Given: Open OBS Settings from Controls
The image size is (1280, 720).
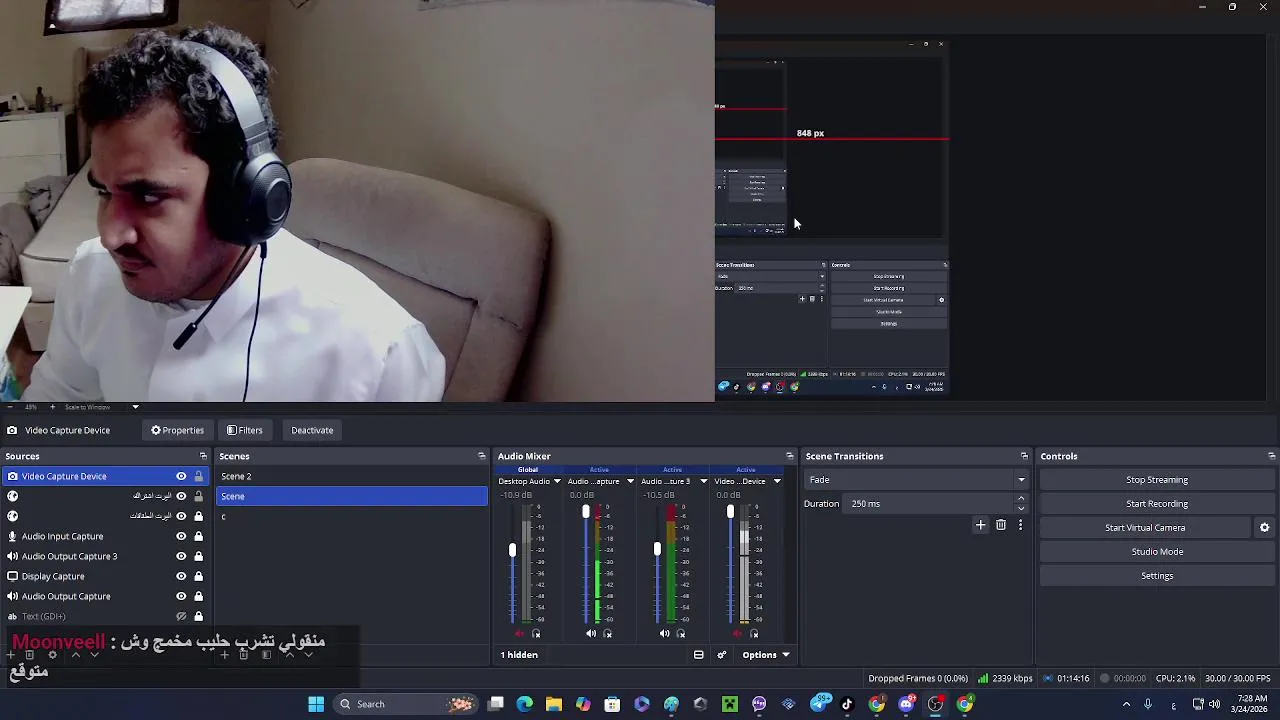Looking at the screenshot, I should [x=1157, y=576].
